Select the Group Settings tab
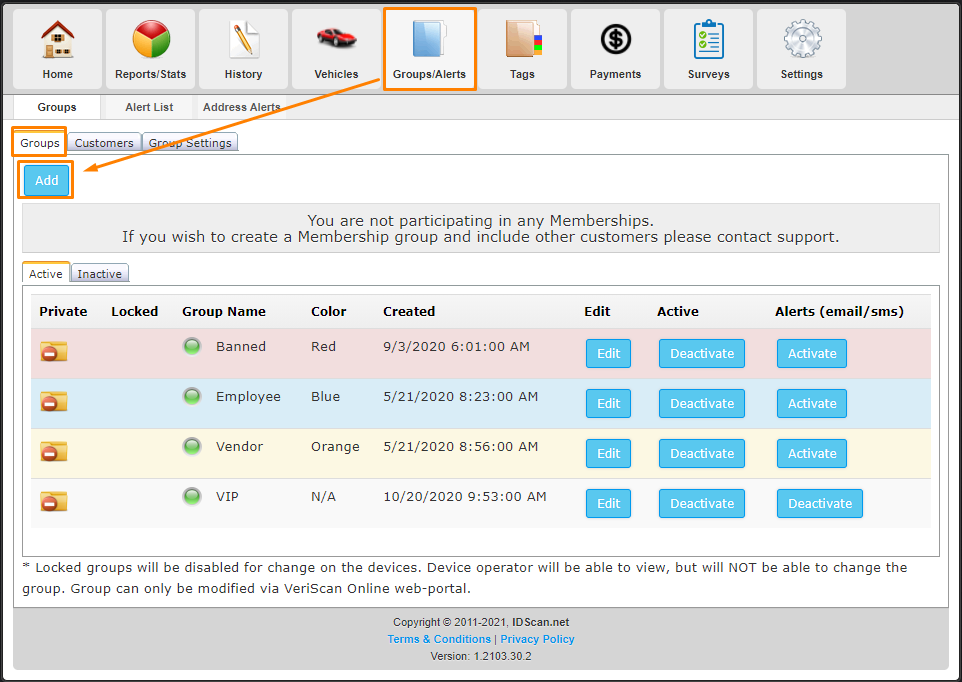The height and width of the screenshot is (682, 962). (x=190, y=143)
